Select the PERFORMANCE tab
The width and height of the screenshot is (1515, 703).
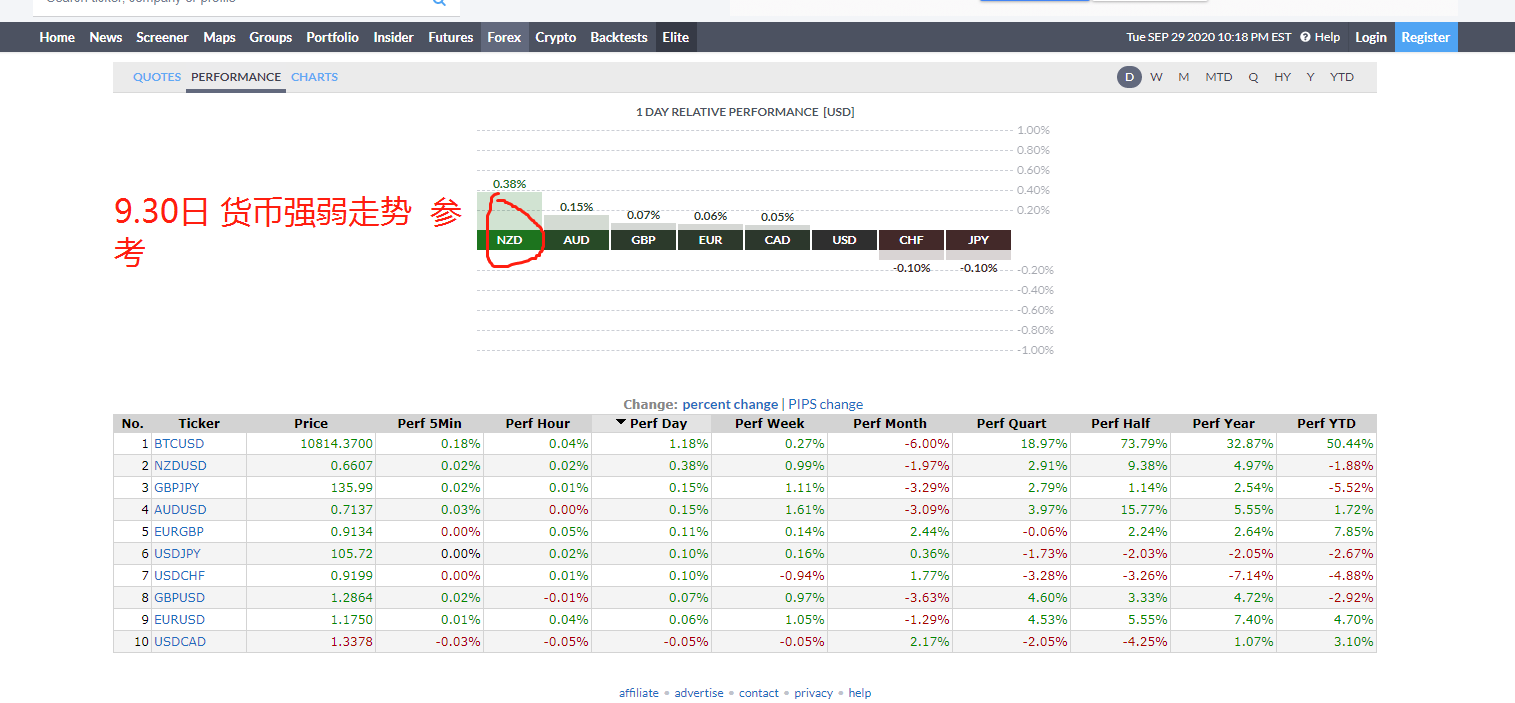click(x=236, y=77)
